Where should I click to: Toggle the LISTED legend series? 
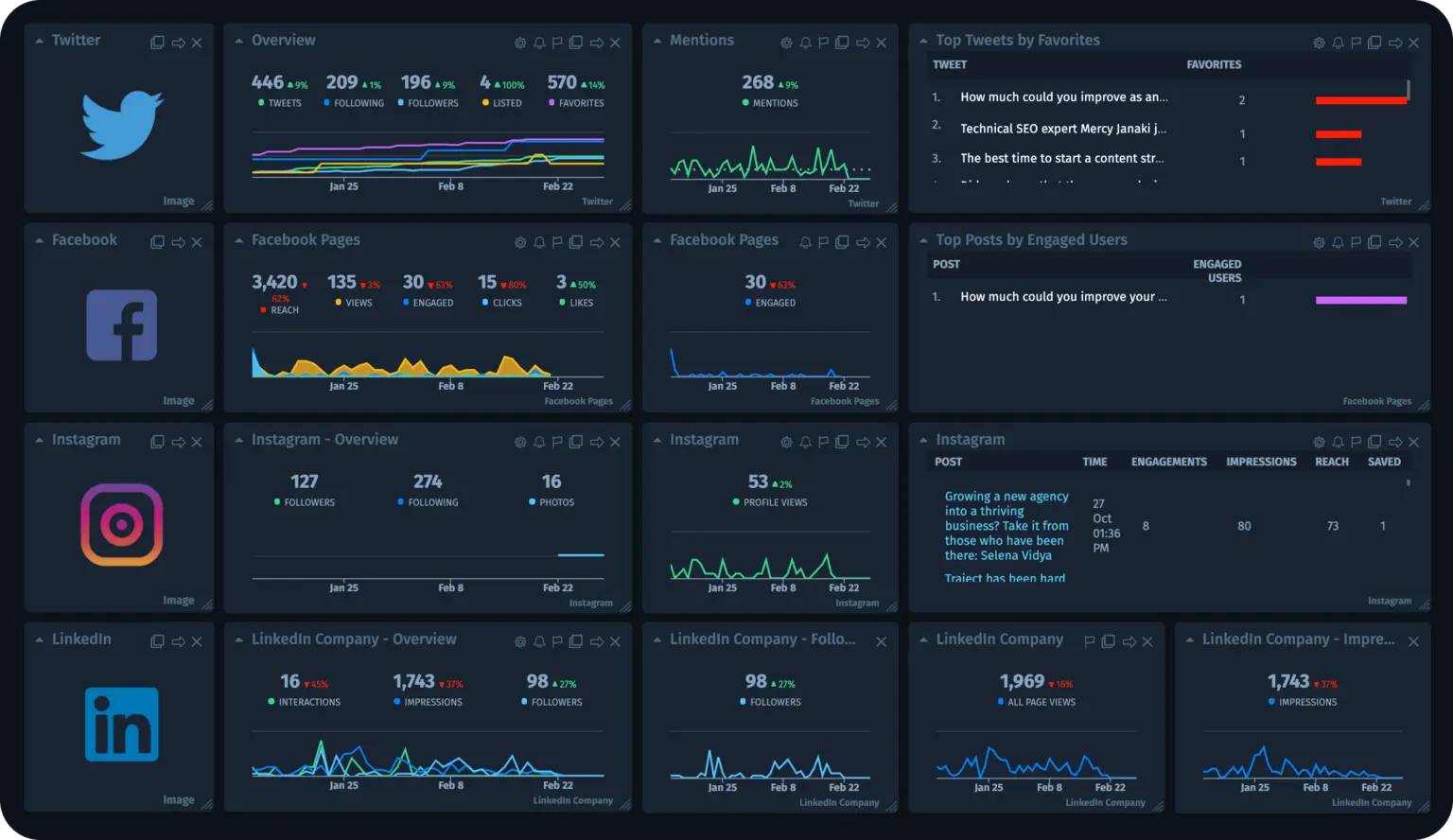coord(502,103)
